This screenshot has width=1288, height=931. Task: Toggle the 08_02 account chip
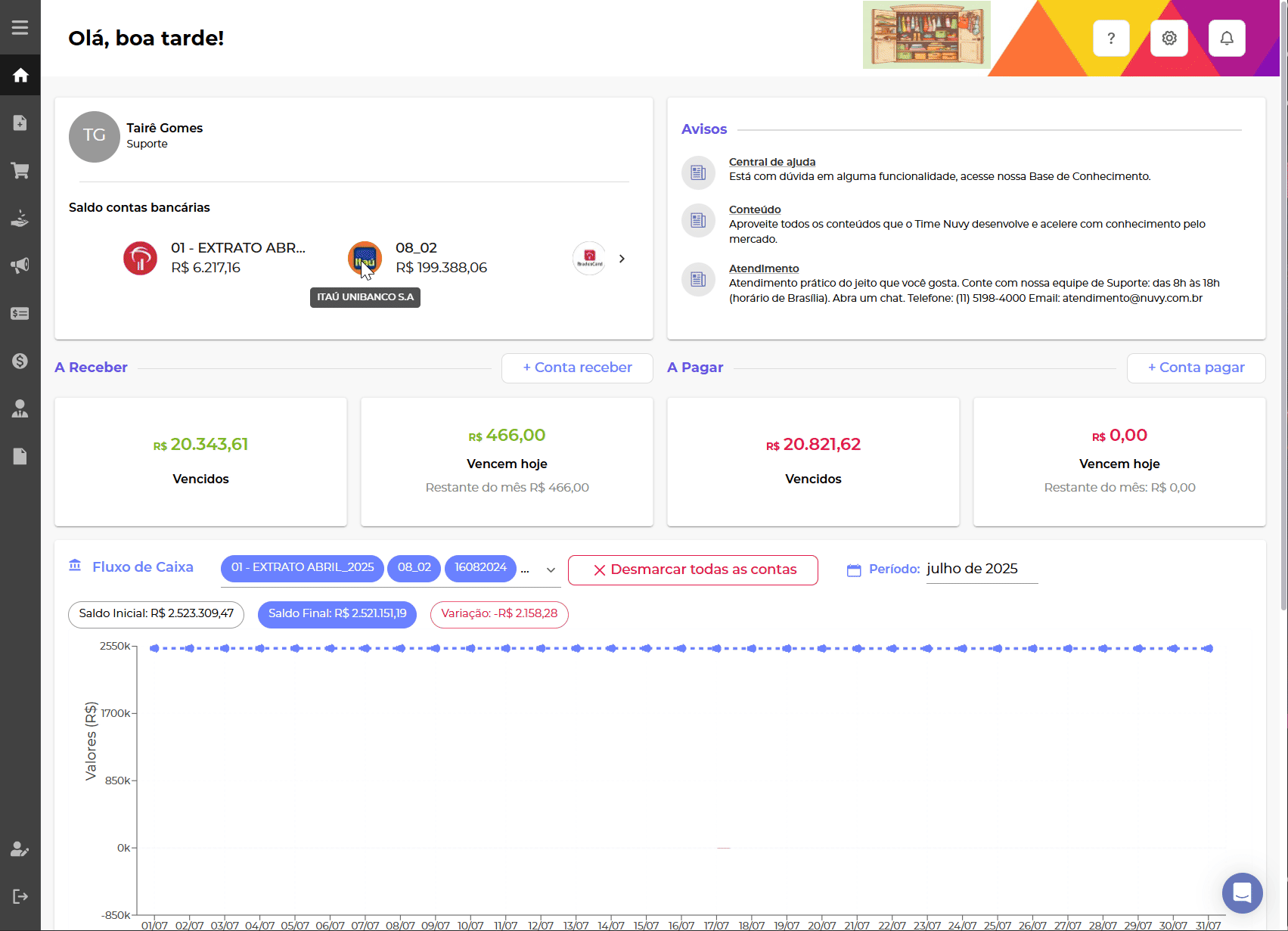[x=414, y=567]
